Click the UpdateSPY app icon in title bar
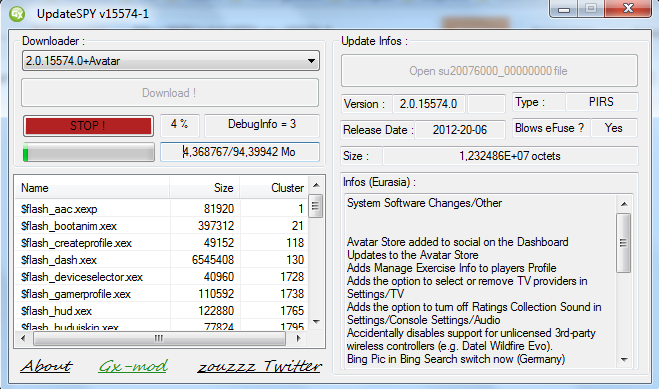659x389 pixels. [x=17, y=14]
